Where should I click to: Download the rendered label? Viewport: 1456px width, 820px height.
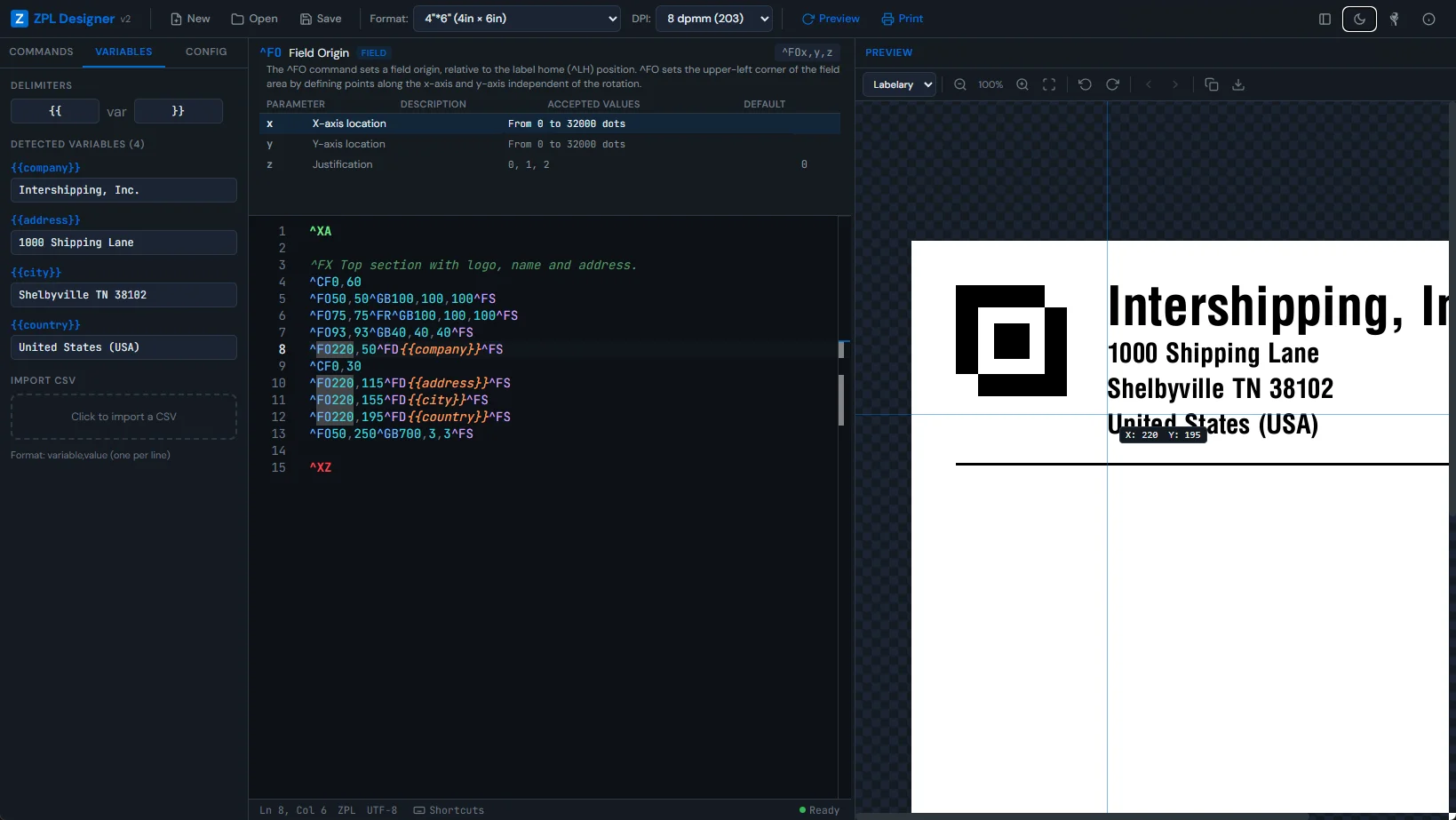(x=1239, y=84)
